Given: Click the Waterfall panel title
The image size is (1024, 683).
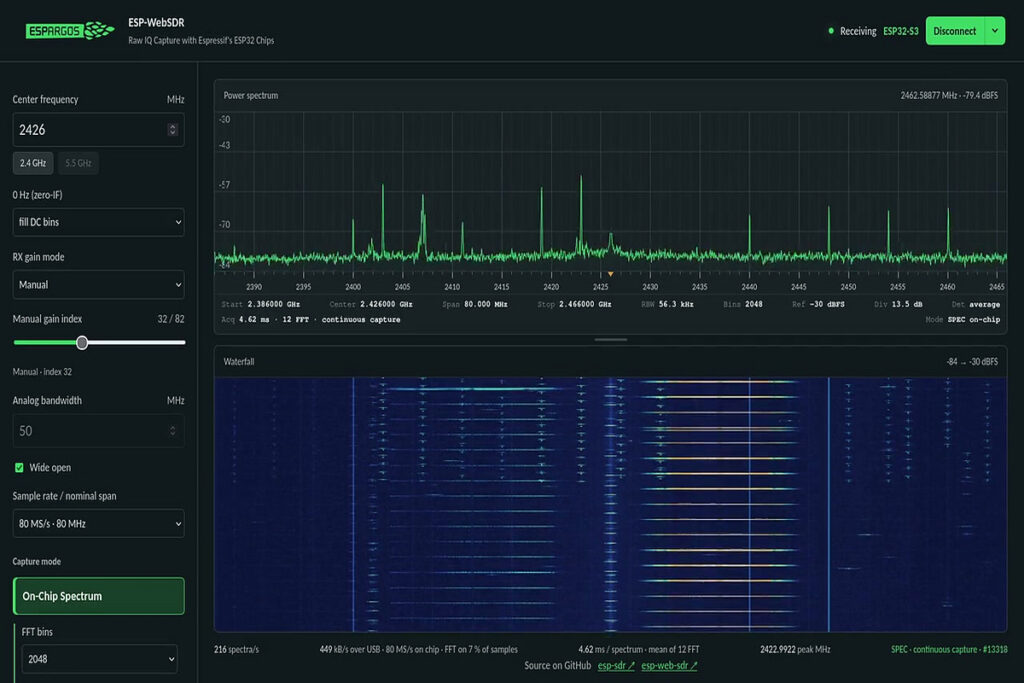Looking at the screenshot, I should pos(239,362).
